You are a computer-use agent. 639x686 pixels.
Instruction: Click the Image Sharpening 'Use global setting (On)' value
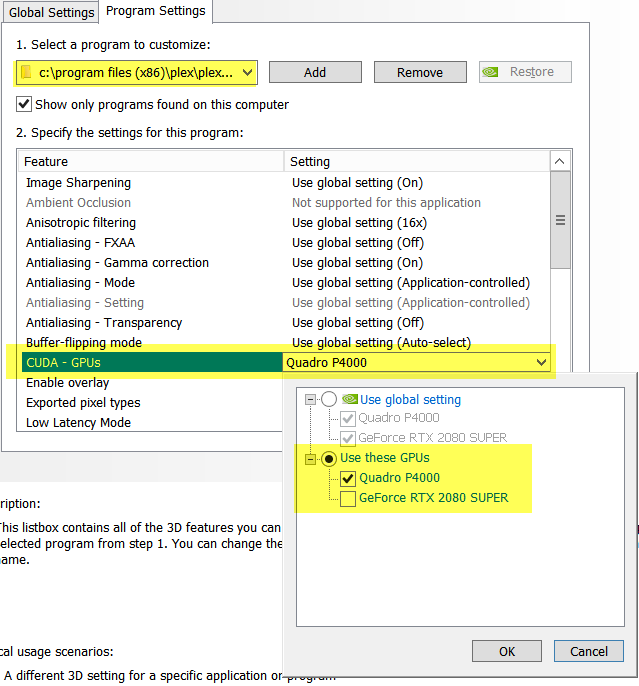point(357,182)
